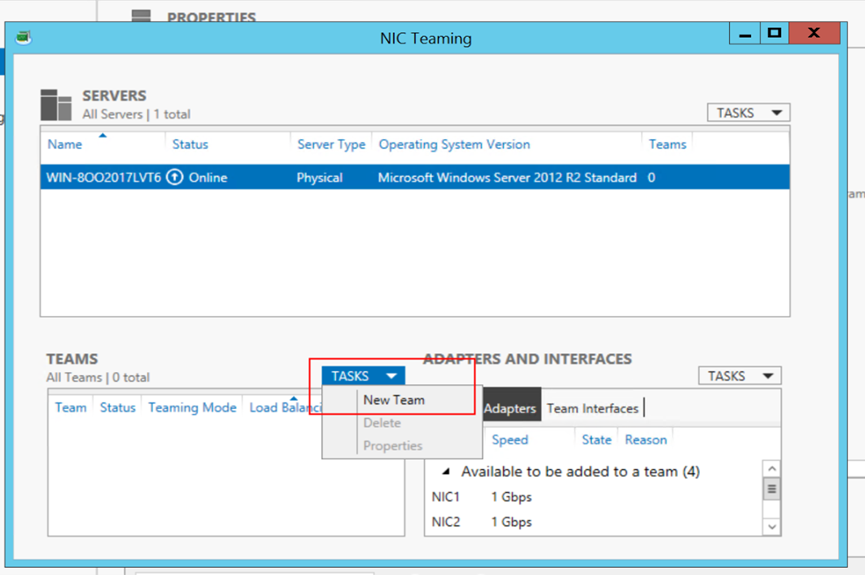
Task: Sort servers by Name column
Action: click(x=65, y=145)
